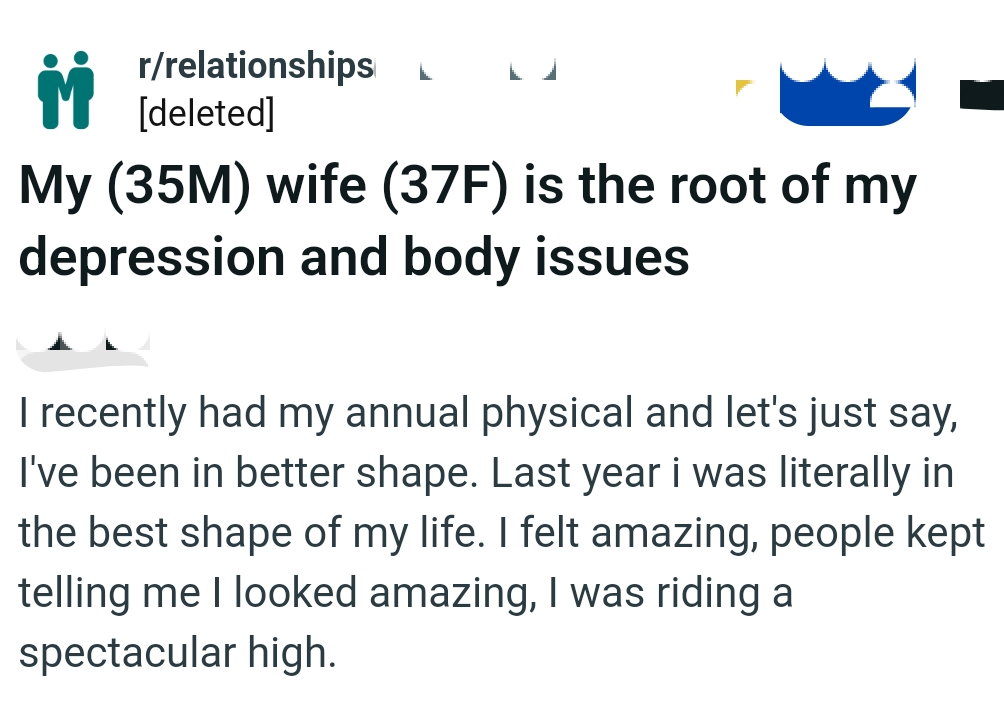Screen dimensions: 1004x703
Task: Click the r/relationships community avatar icon
Action: tap(66, 88)
